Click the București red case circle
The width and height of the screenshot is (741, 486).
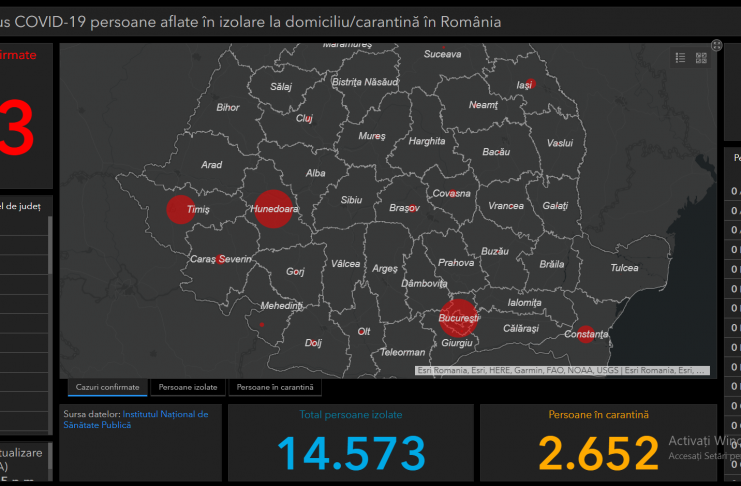coord(459,317)
